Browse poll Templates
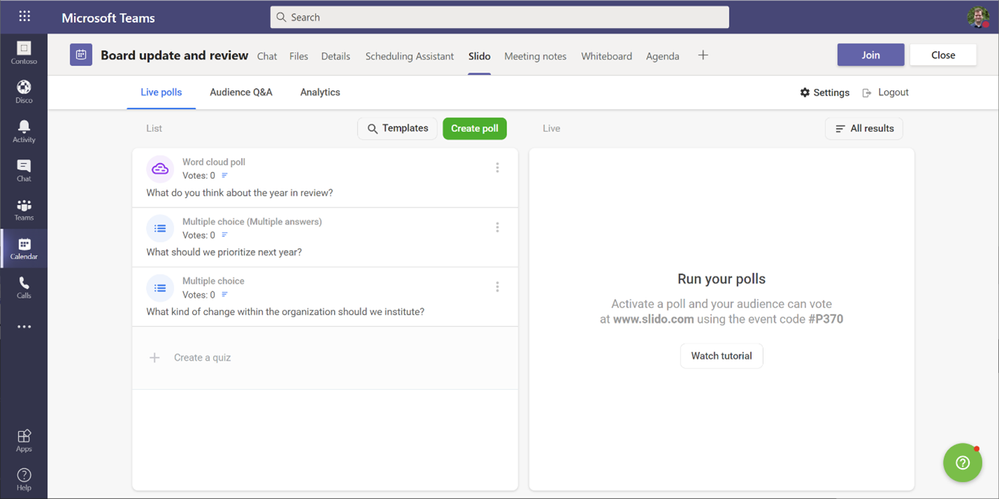999x499 pixels. (x=398, y=128)
